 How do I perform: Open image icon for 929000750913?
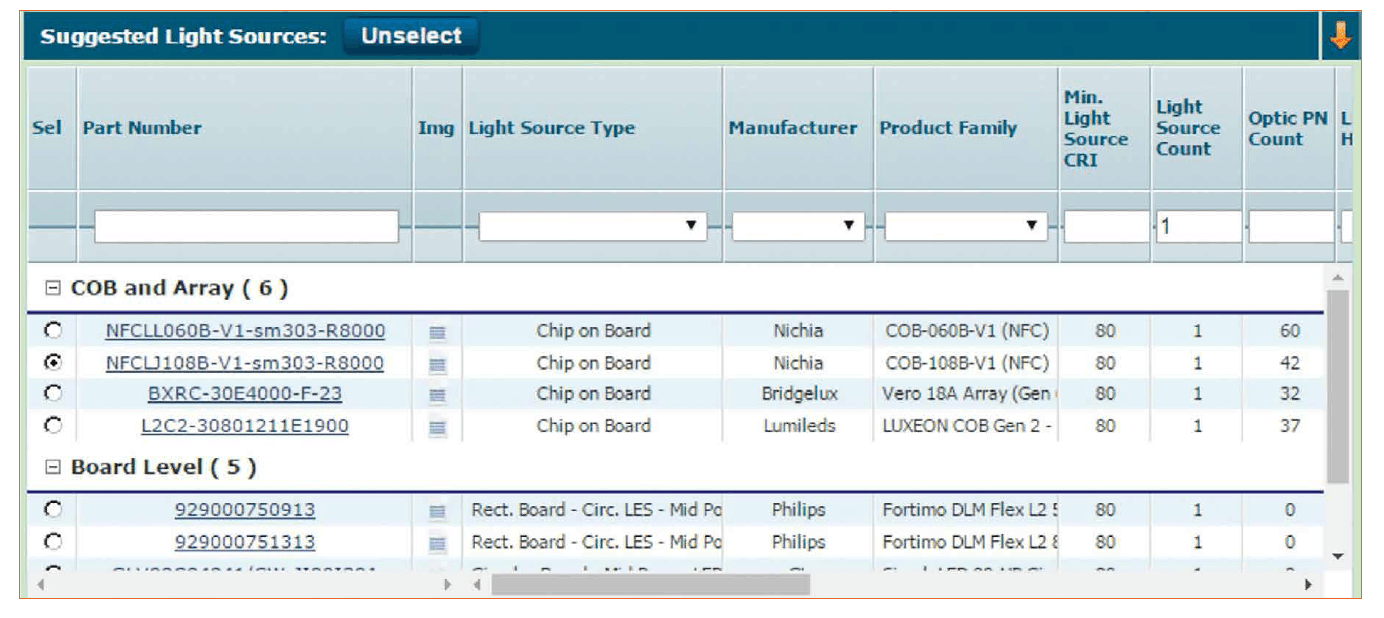[x=437, y=511]
